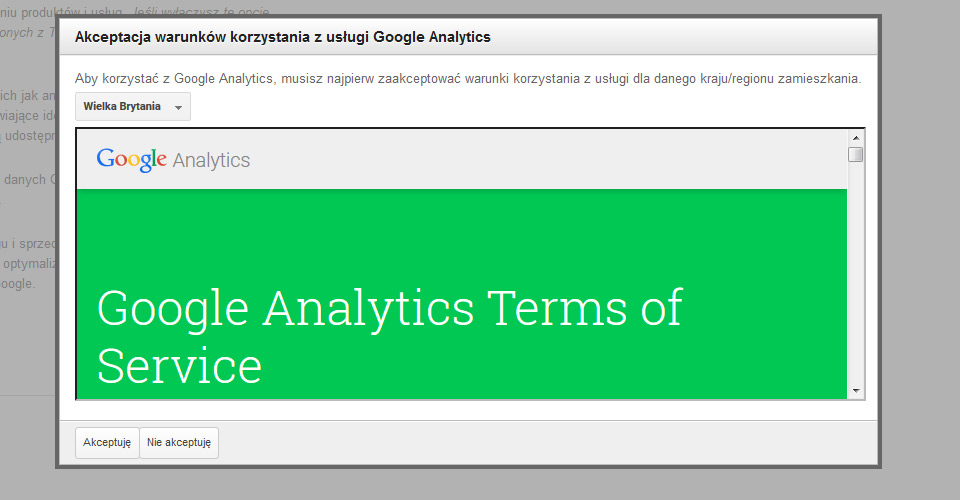Viewport: 960px width, 500px height.
Task: Click the terms scrollbar thumb
Action: tap(856, 154)
